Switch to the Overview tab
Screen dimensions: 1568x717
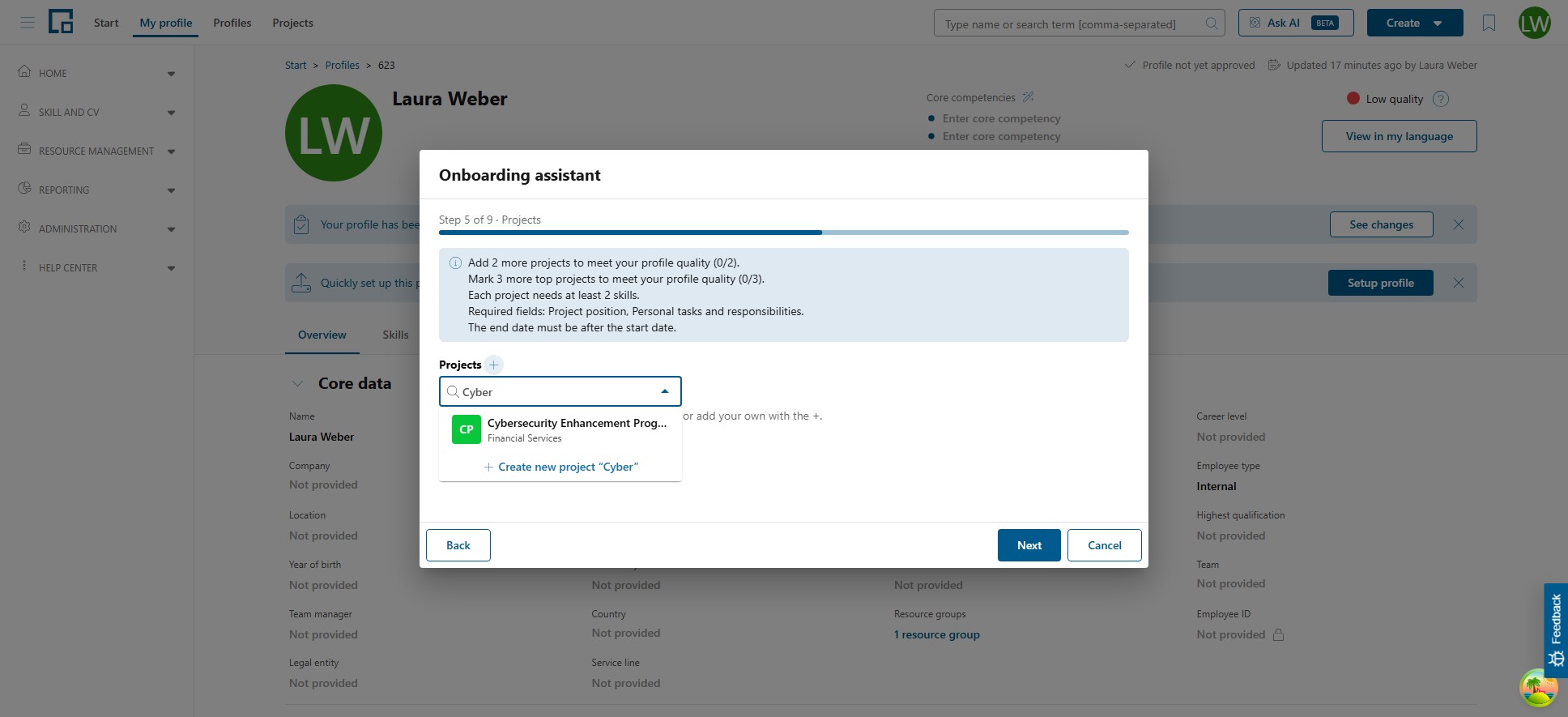click(322, 335)
